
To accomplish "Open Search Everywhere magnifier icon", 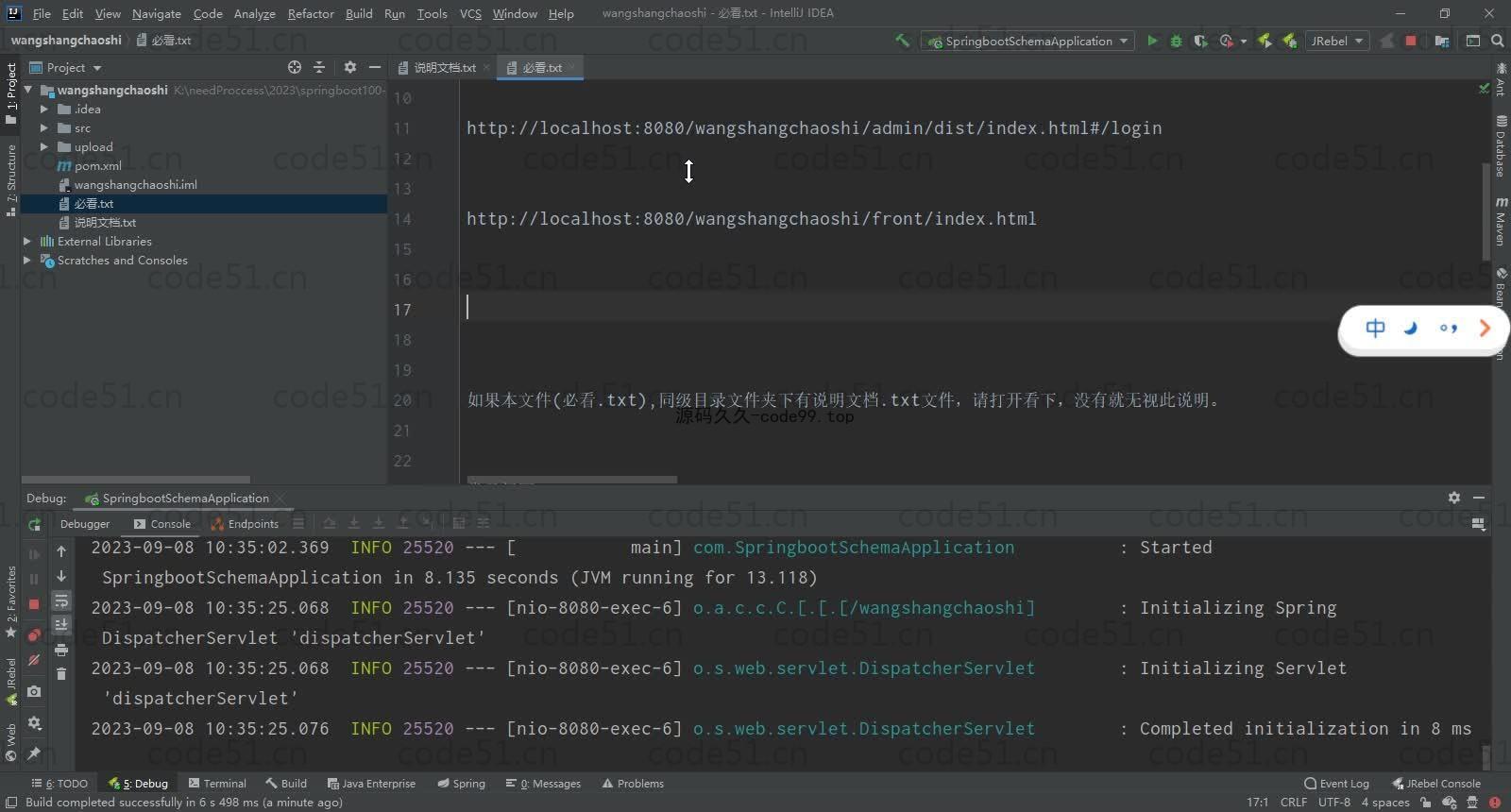I will [x=1497, y=41].
